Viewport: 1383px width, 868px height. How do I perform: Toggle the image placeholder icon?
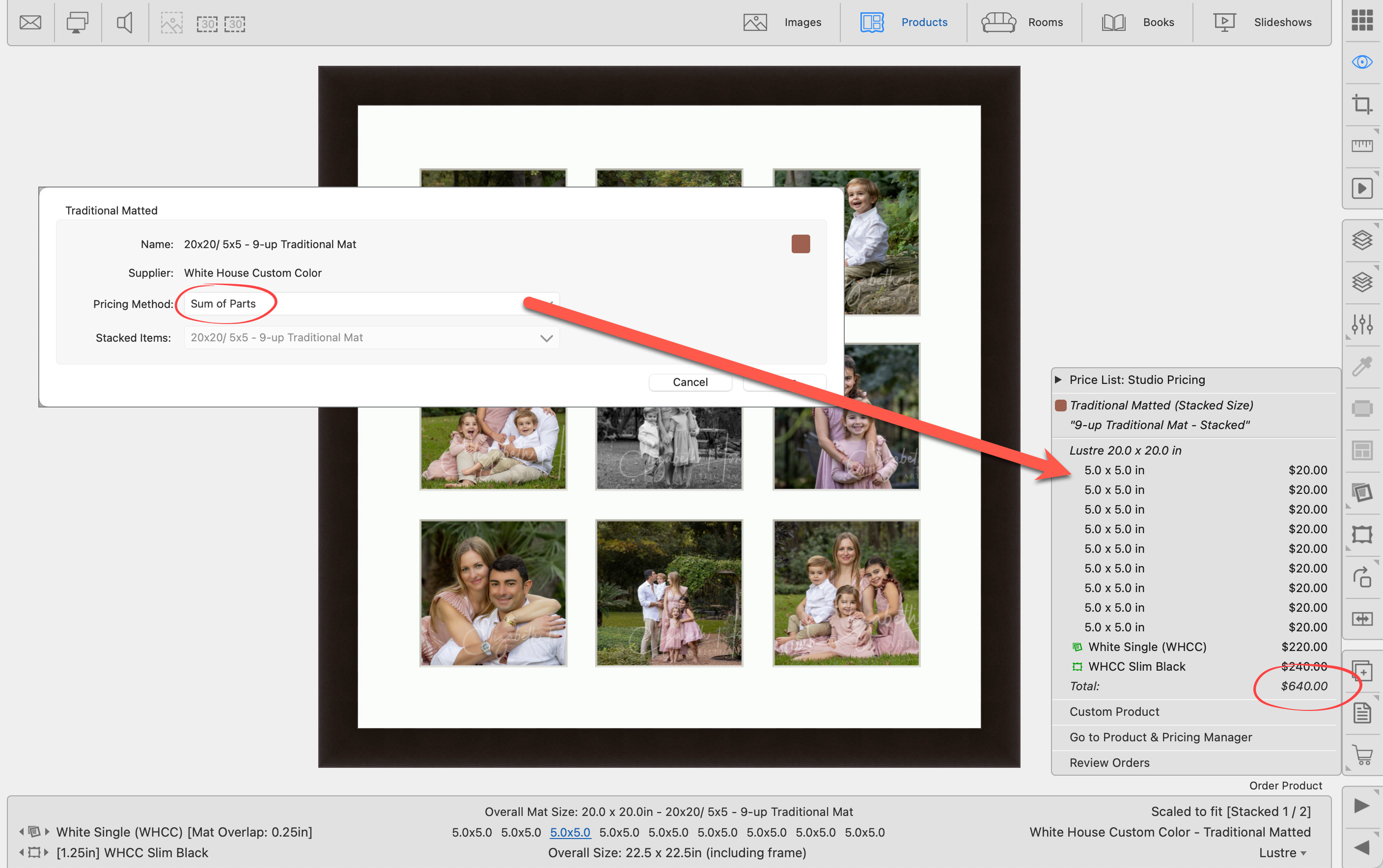tap(171, 23)
